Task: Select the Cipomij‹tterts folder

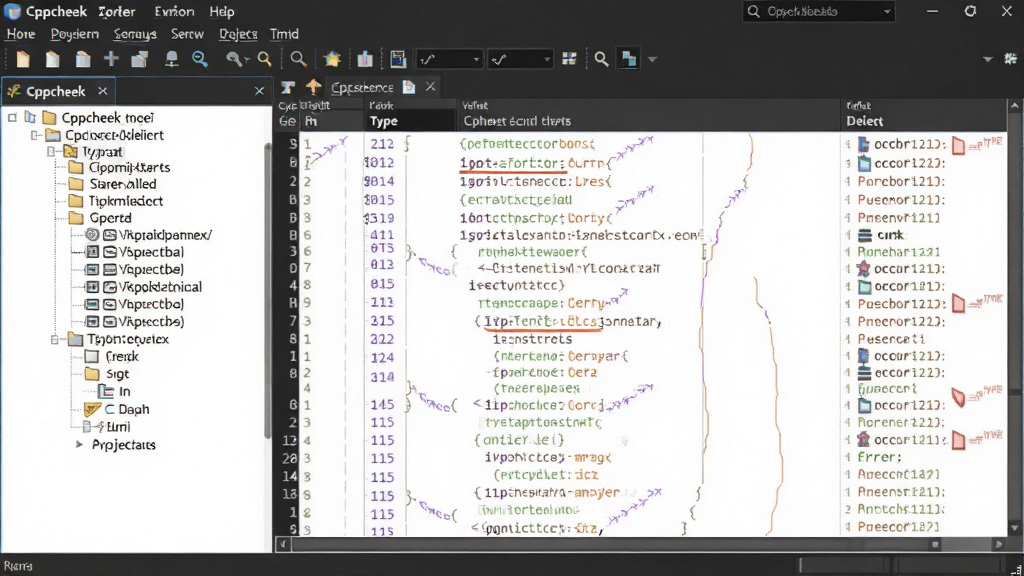Action: (129, 167)
